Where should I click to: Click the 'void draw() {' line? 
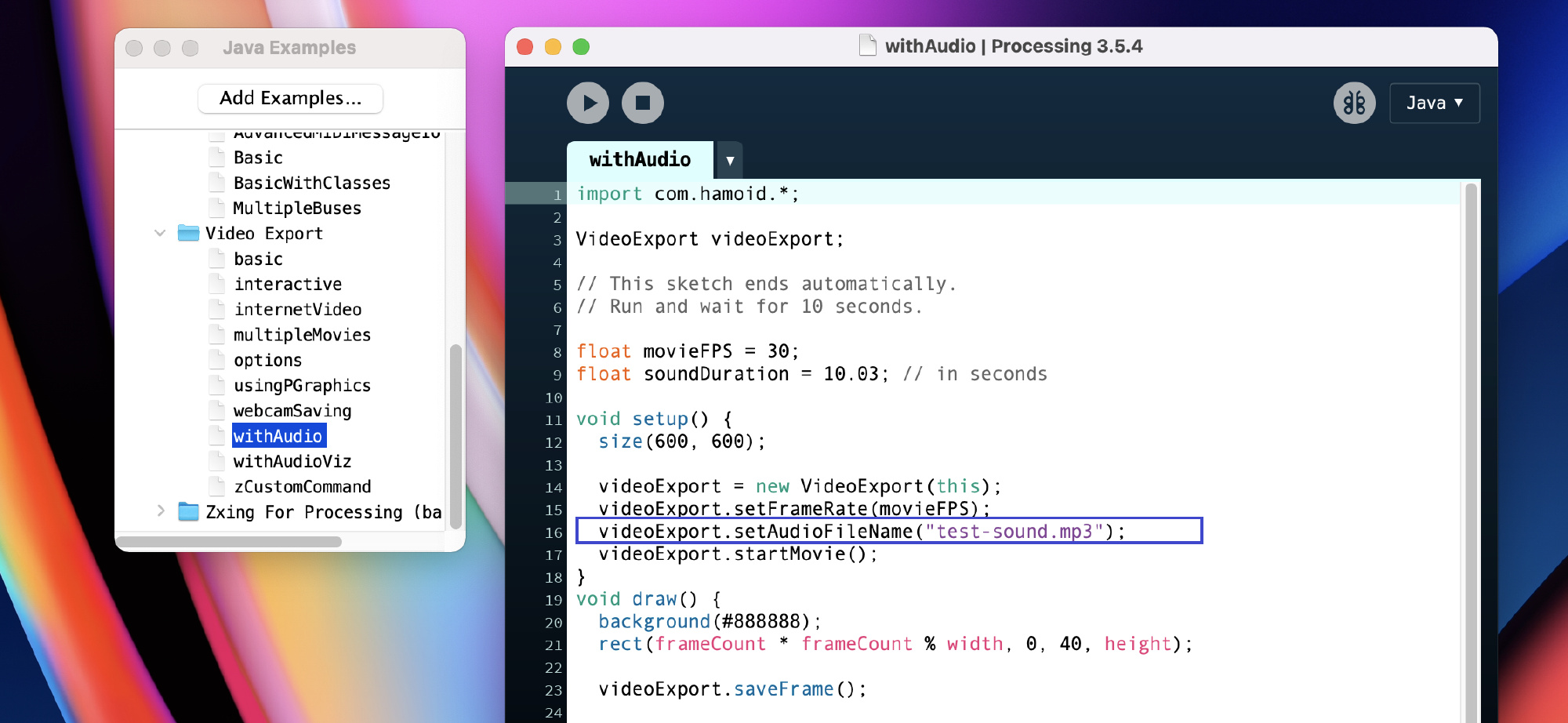[648, 599]
